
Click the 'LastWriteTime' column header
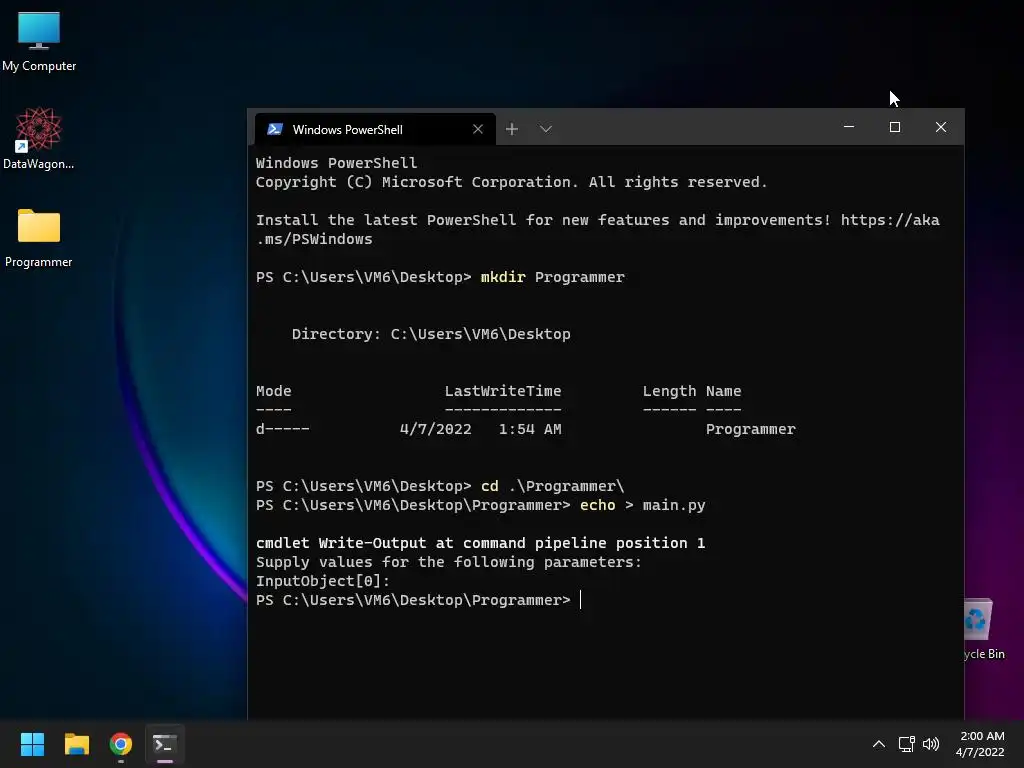pos(503,391)
